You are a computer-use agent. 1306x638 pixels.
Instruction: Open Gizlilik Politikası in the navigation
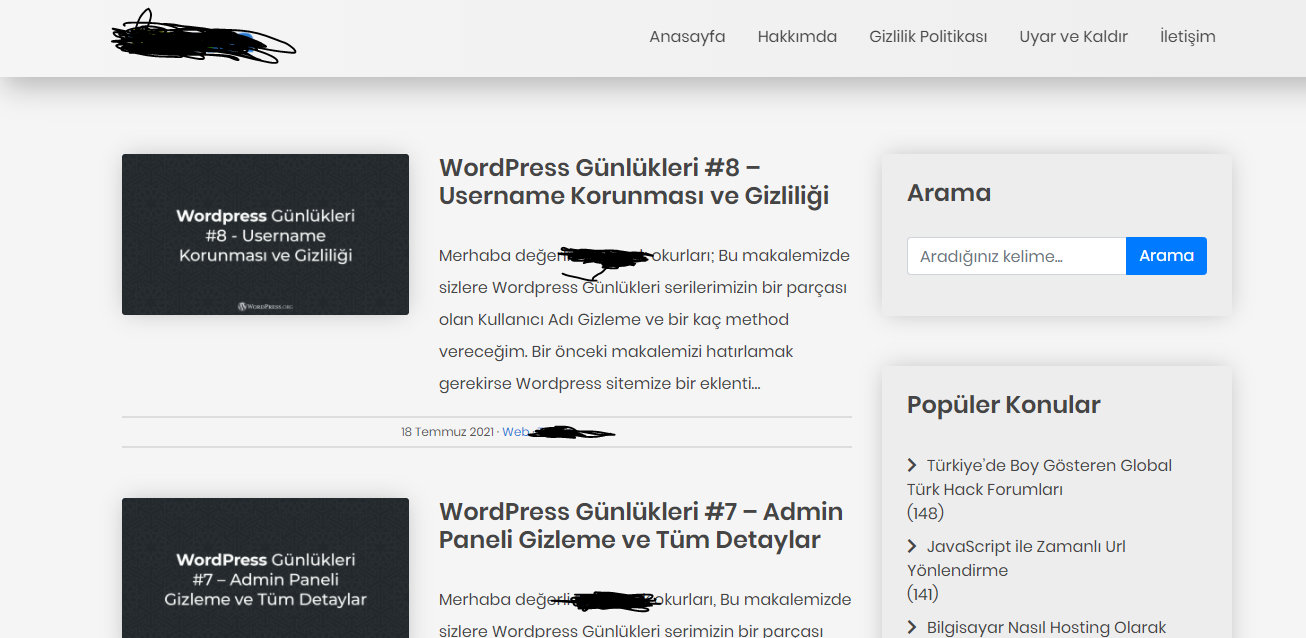(928, 37)
